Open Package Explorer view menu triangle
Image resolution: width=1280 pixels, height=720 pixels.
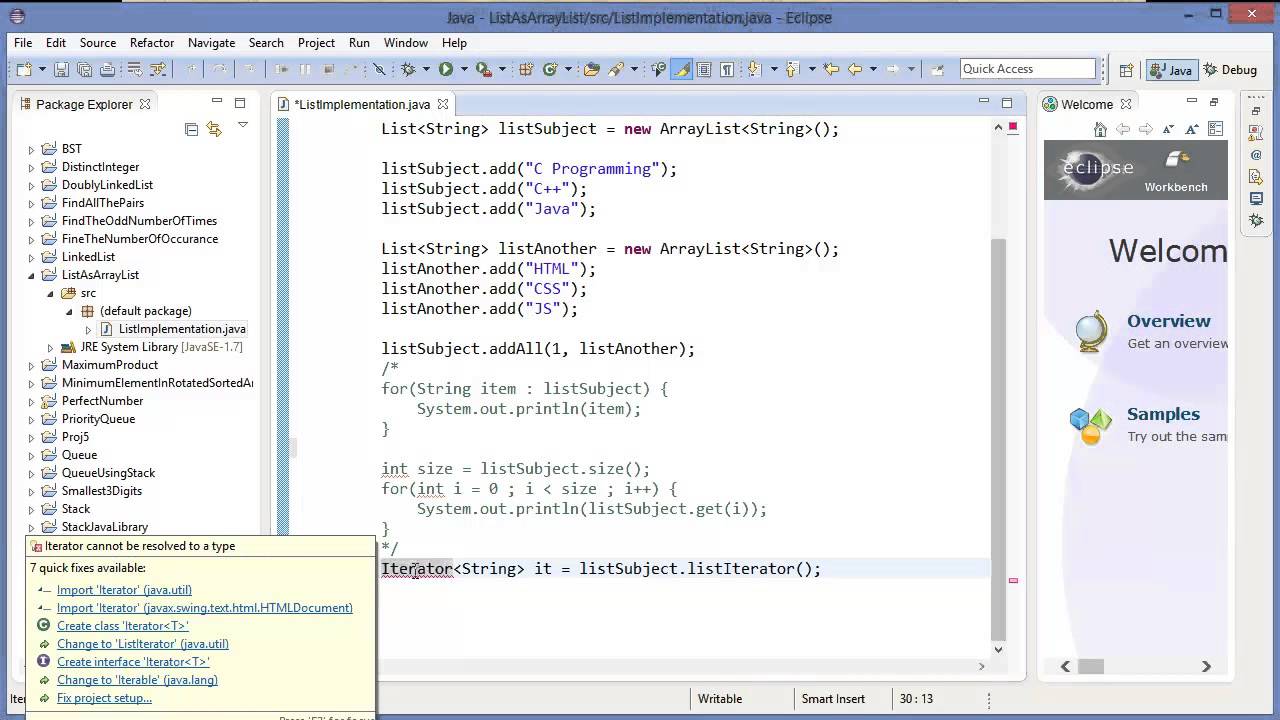(x=242, y=126)
